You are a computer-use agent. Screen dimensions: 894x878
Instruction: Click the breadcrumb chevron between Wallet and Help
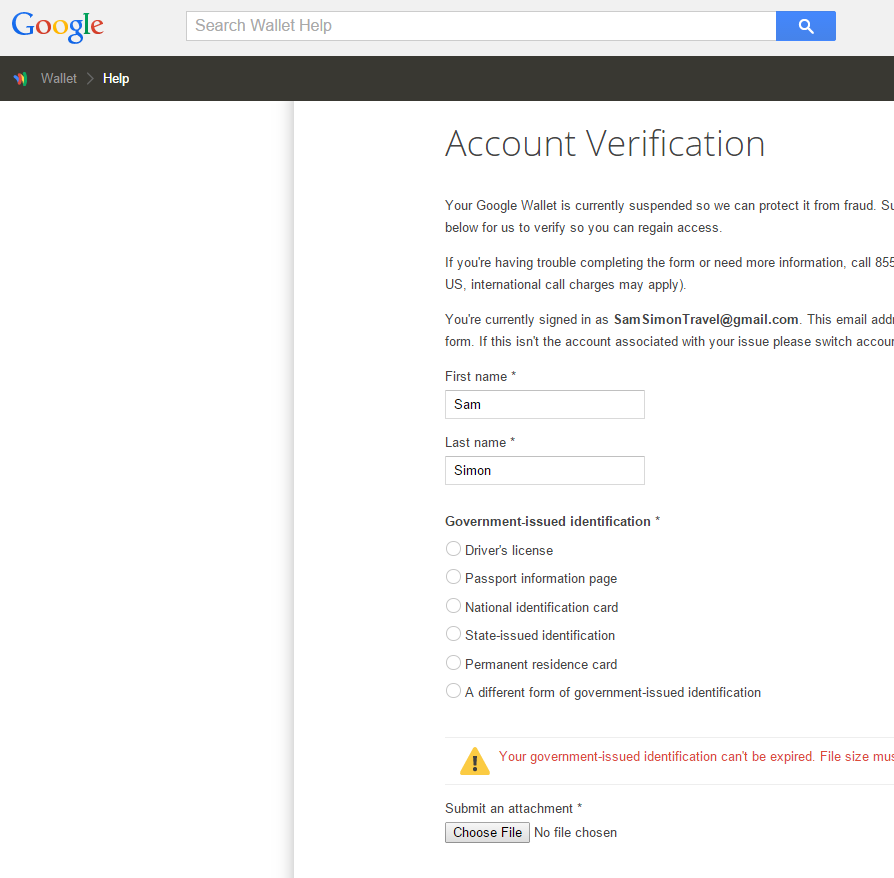[x=90, y=79]
